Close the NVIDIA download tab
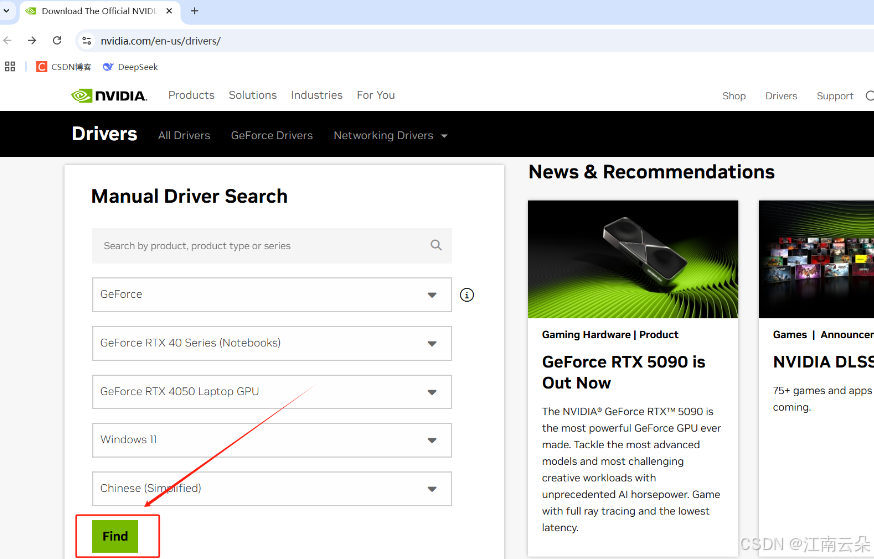The image size is (874, 559). tap(169, 11)
